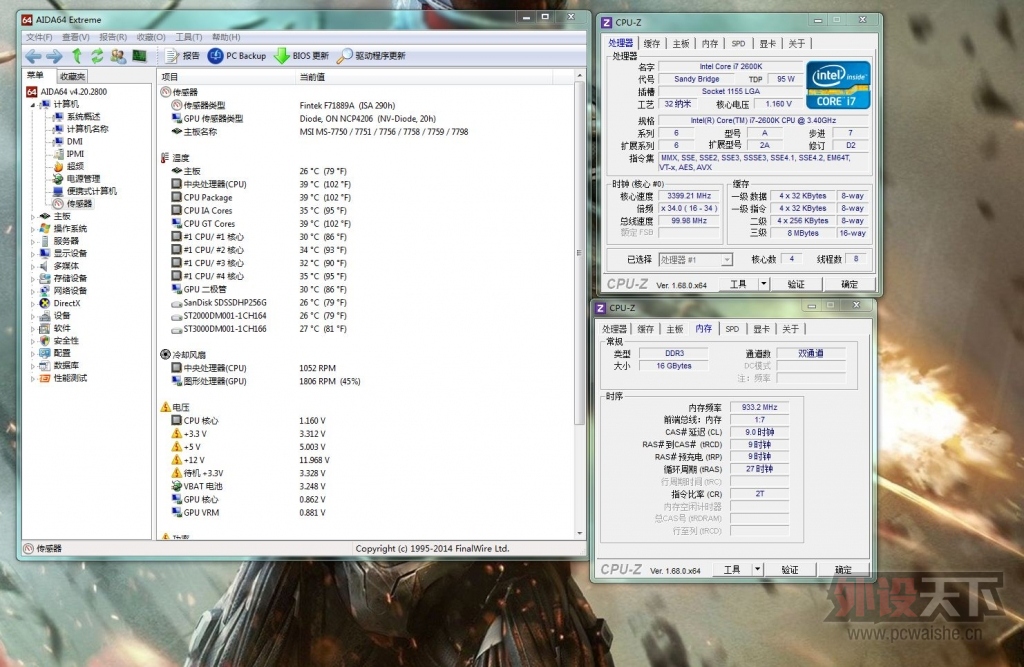The width and height of the screenshot is (1024, 667).
Task: Click the 项目 column header
Action: [227, 77]
